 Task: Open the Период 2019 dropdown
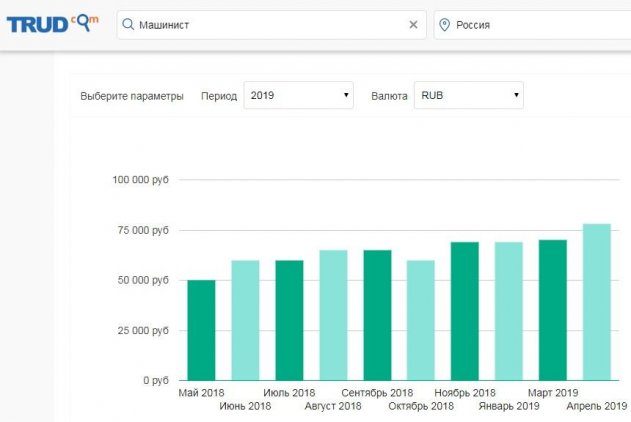[298, 96]
